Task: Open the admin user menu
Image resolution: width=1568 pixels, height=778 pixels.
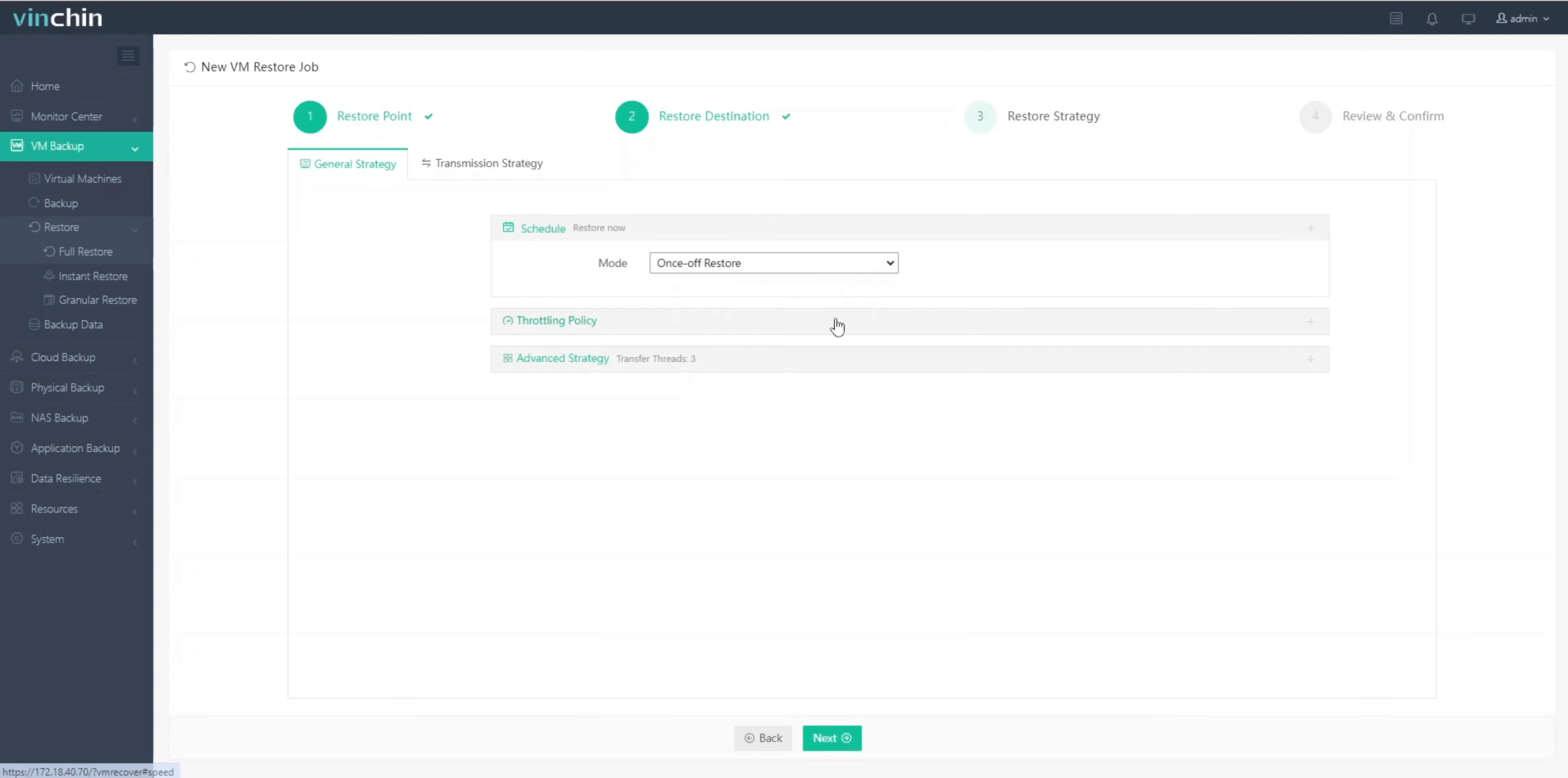Action: click(1523, 18)
